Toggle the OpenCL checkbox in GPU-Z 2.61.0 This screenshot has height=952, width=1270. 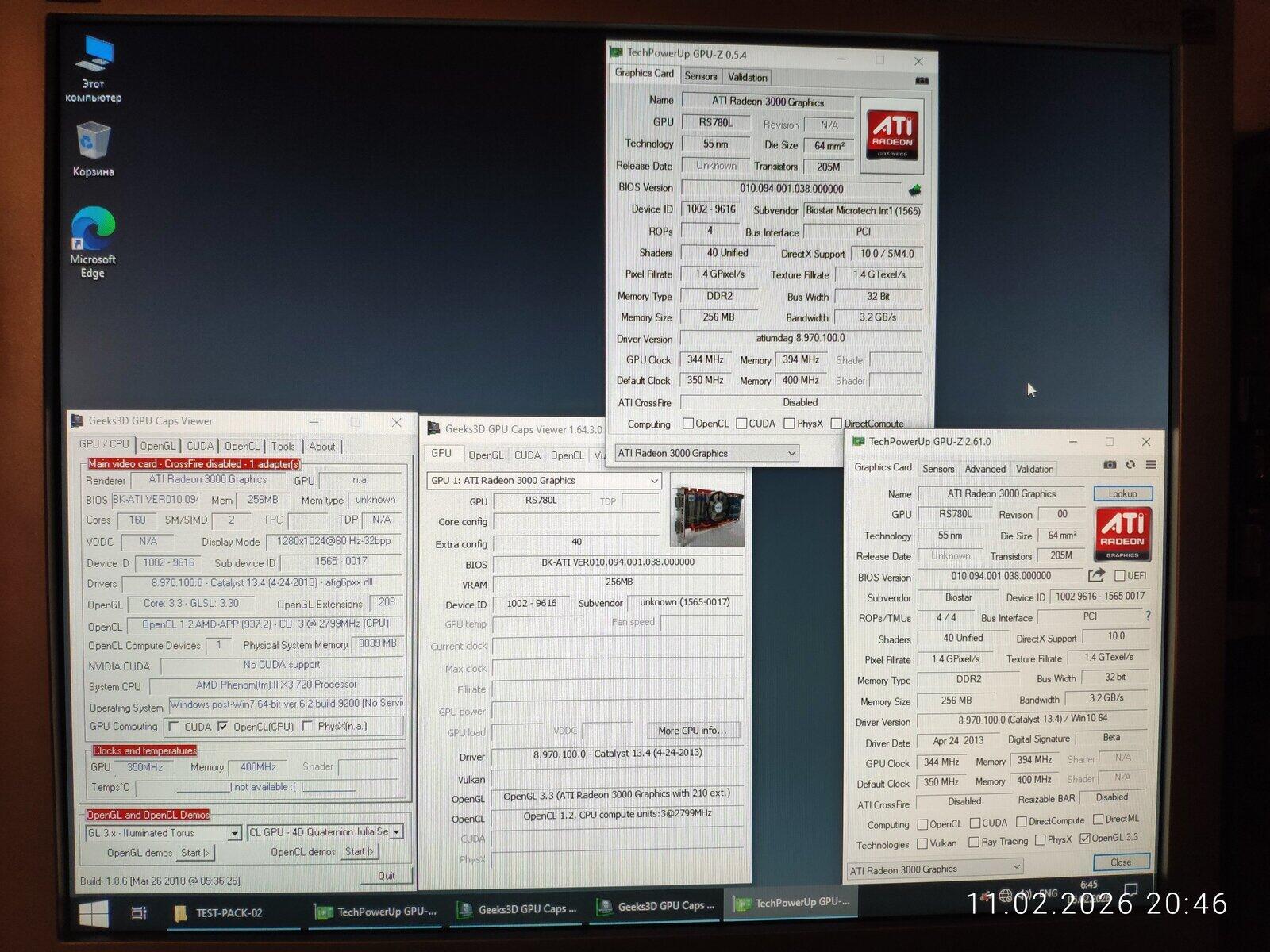(922, 824)
